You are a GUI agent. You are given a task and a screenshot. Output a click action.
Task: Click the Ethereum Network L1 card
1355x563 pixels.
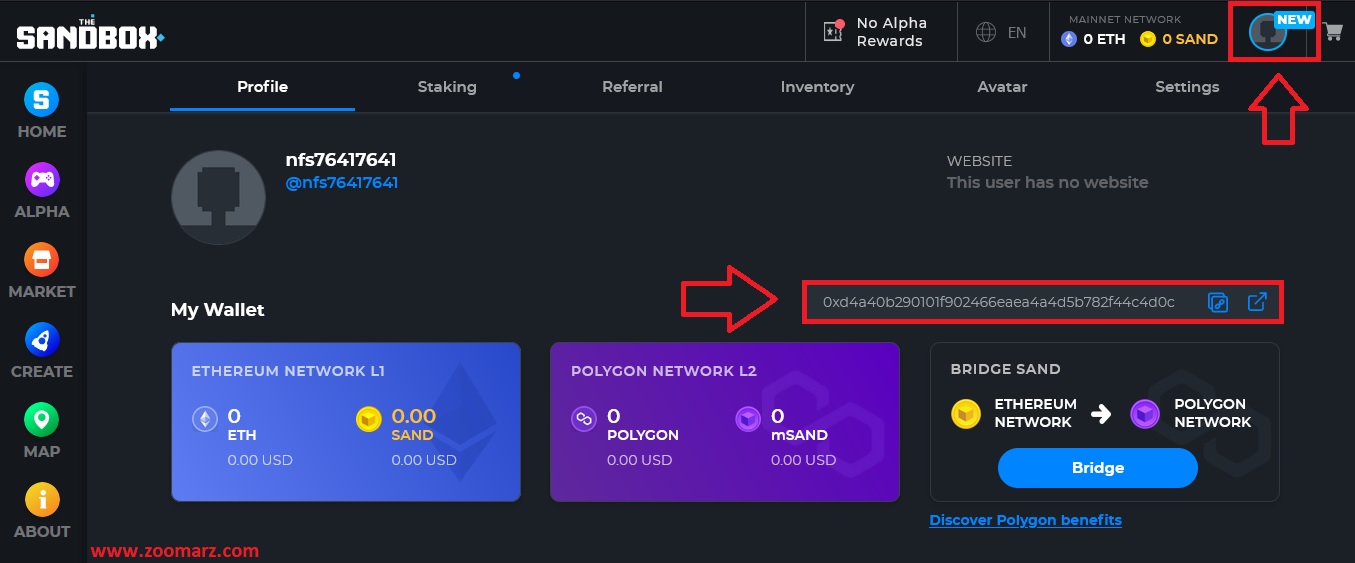click(x=346, y=422)
